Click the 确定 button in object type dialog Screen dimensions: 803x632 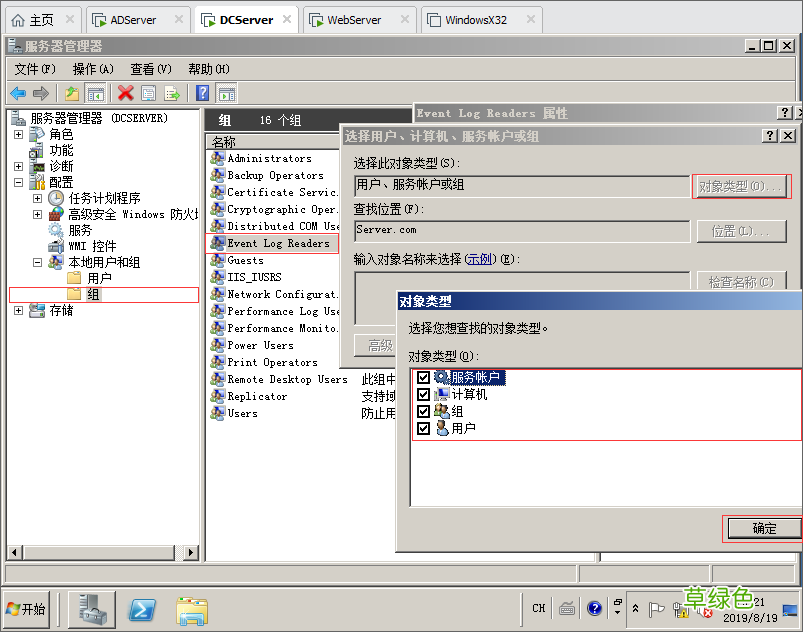pyautogui.click(x=765, y=527)
